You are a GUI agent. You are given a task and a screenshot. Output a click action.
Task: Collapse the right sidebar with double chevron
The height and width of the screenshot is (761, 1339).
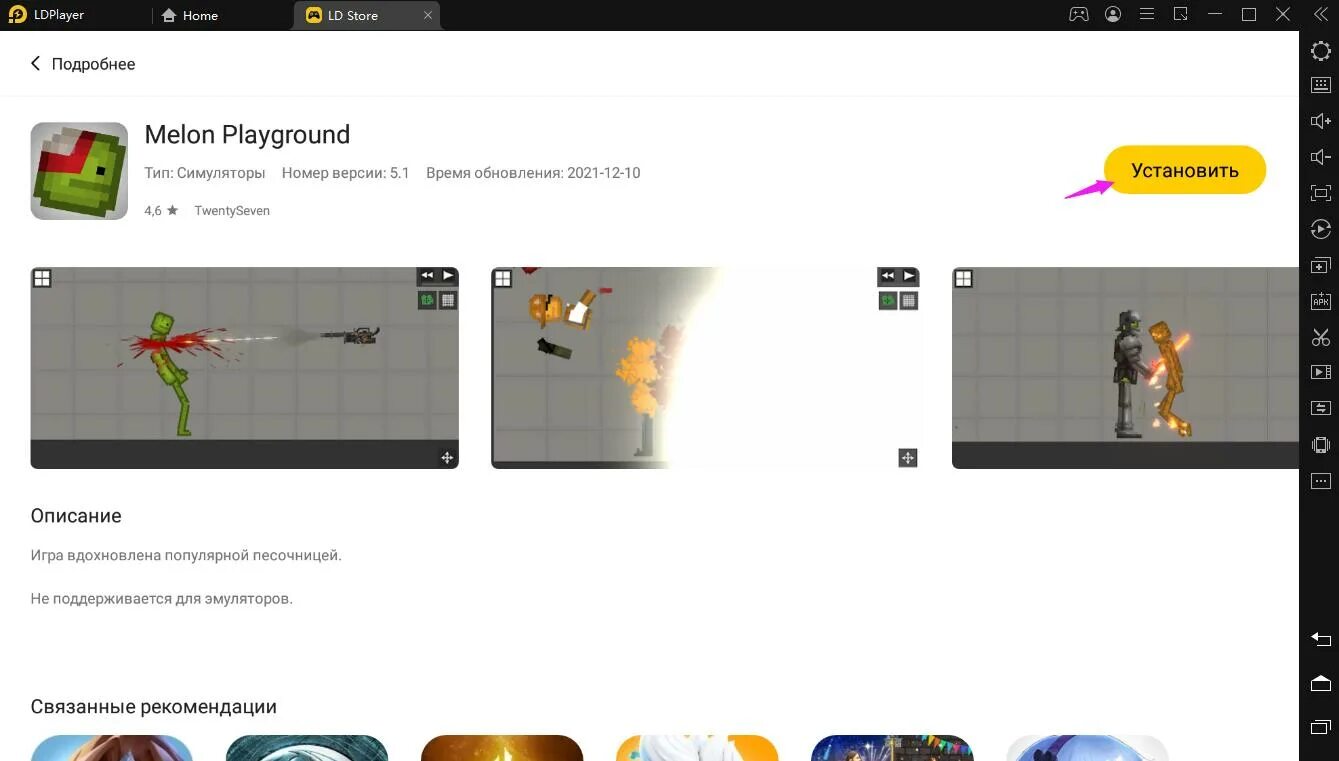pyautogui.click(x=1321, y=15)
